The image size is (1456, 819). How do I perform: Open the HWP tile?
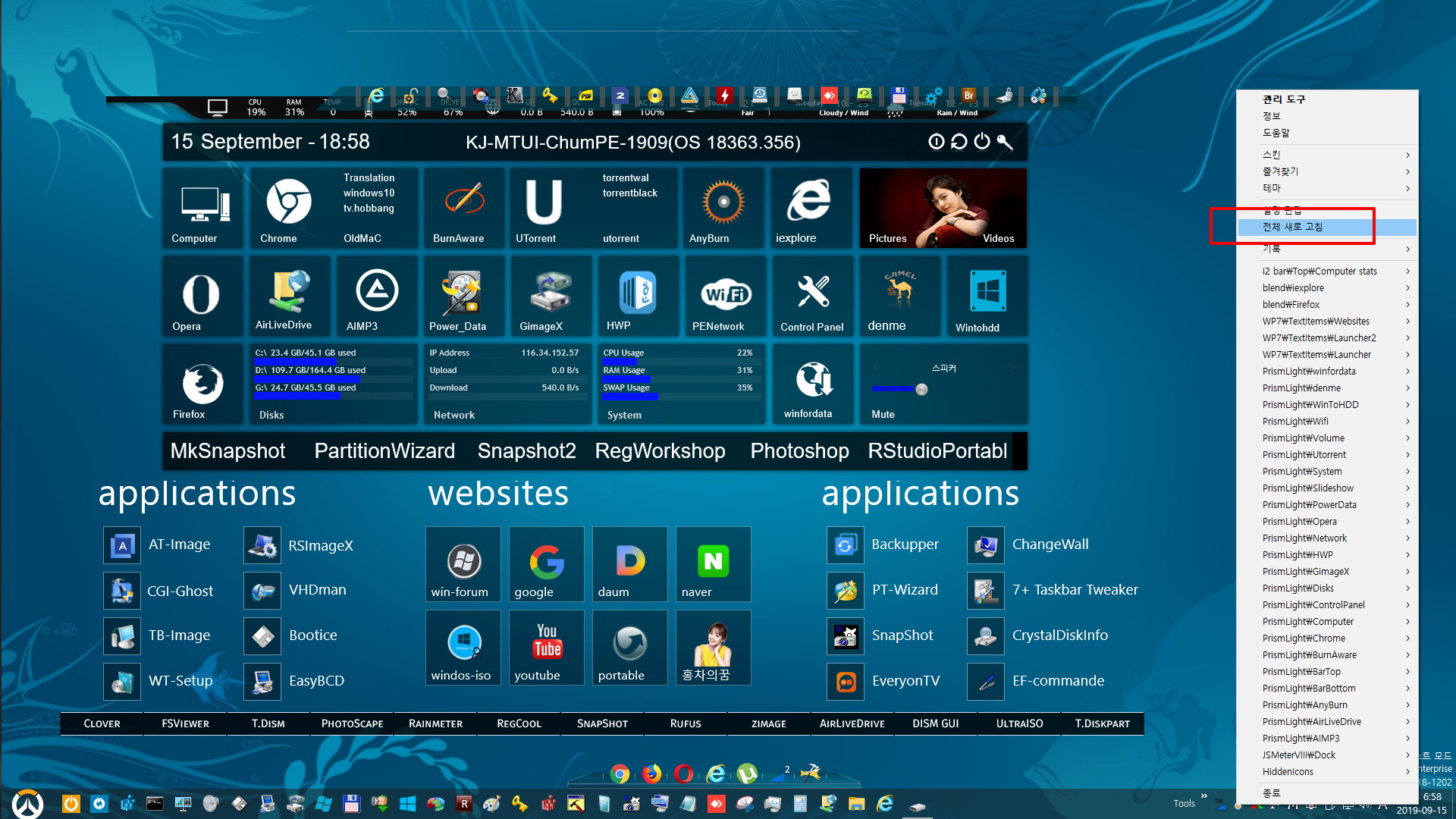(637, 296)
